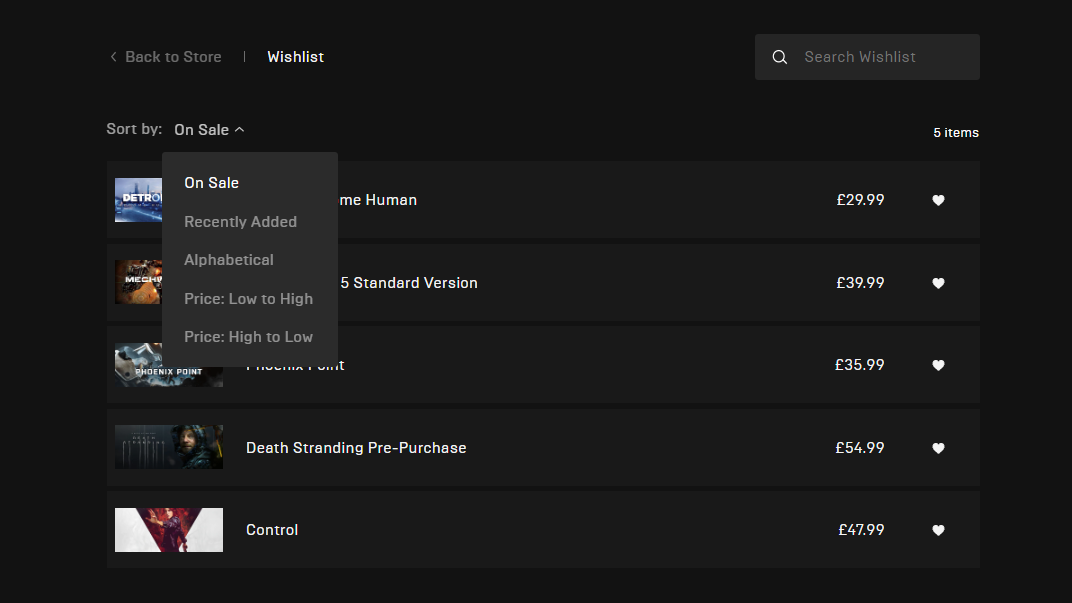Open the Detroit game thumbnail

139,200
